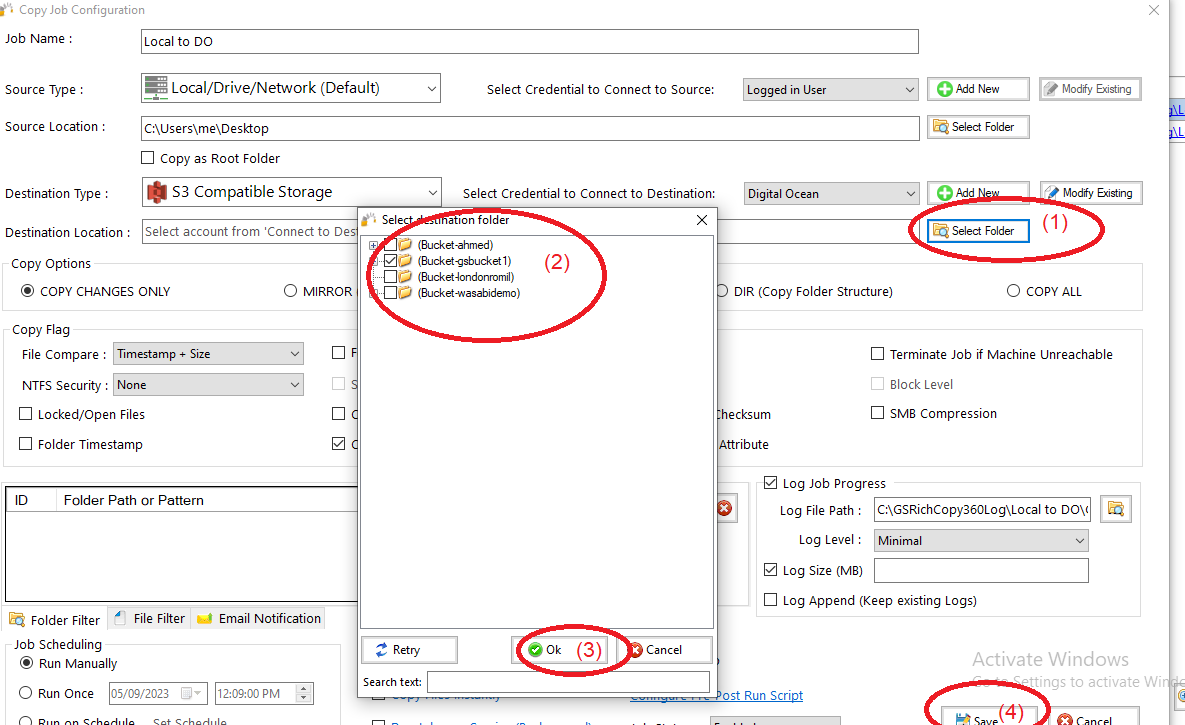Enable Copy as Root Folder

[148, 158]
